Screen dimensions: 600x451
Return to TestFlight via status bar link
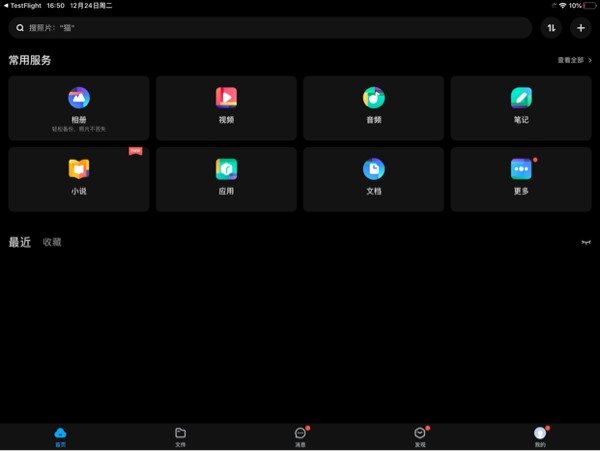pyautogui.click(x=24, y=5)
